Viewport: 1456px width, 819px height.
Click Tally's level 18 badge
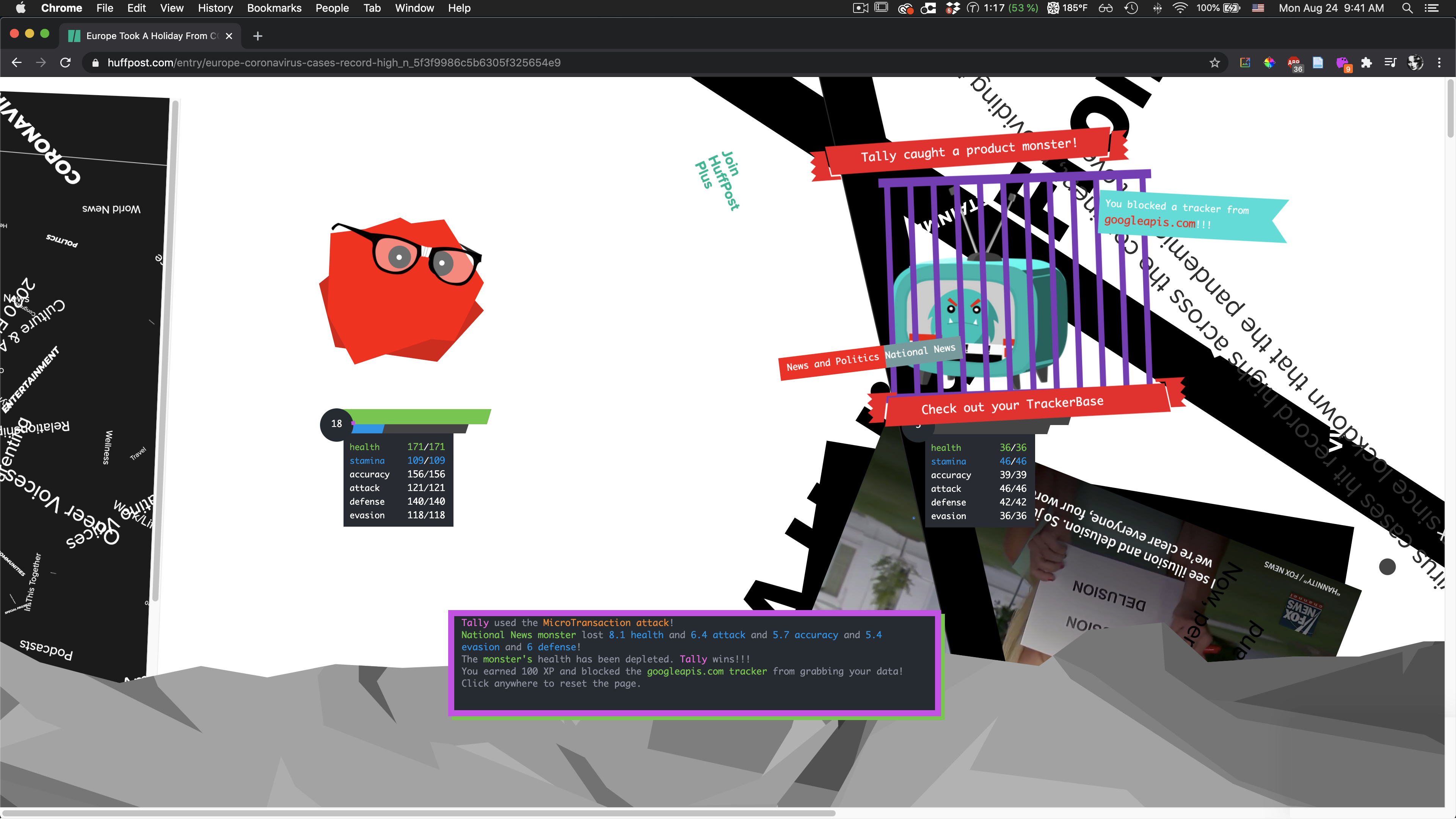coord(336,424)
